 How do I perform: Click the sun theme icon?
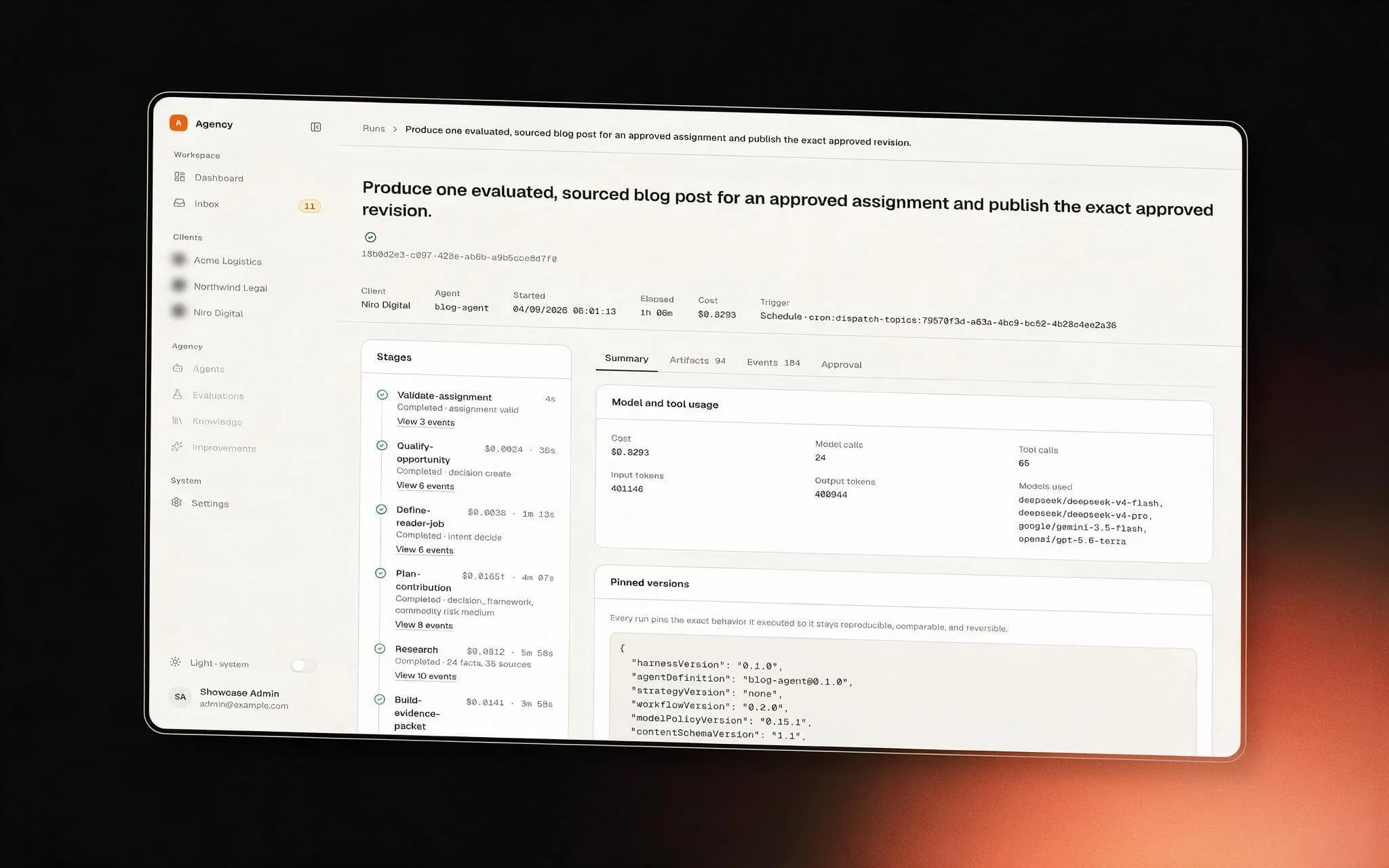point(176,662)
